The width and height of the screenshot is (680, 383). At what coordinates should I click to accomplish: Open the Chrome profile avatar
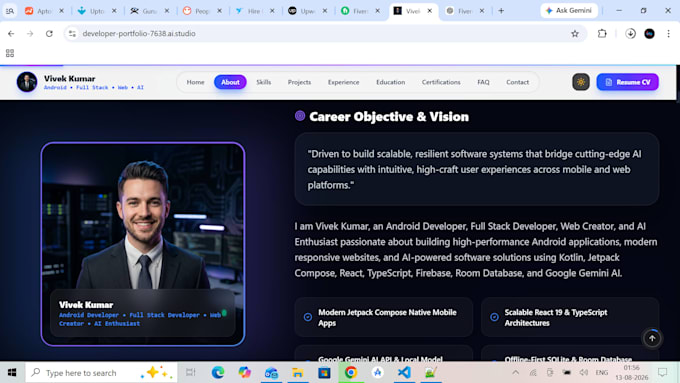(x=649, y=33)
